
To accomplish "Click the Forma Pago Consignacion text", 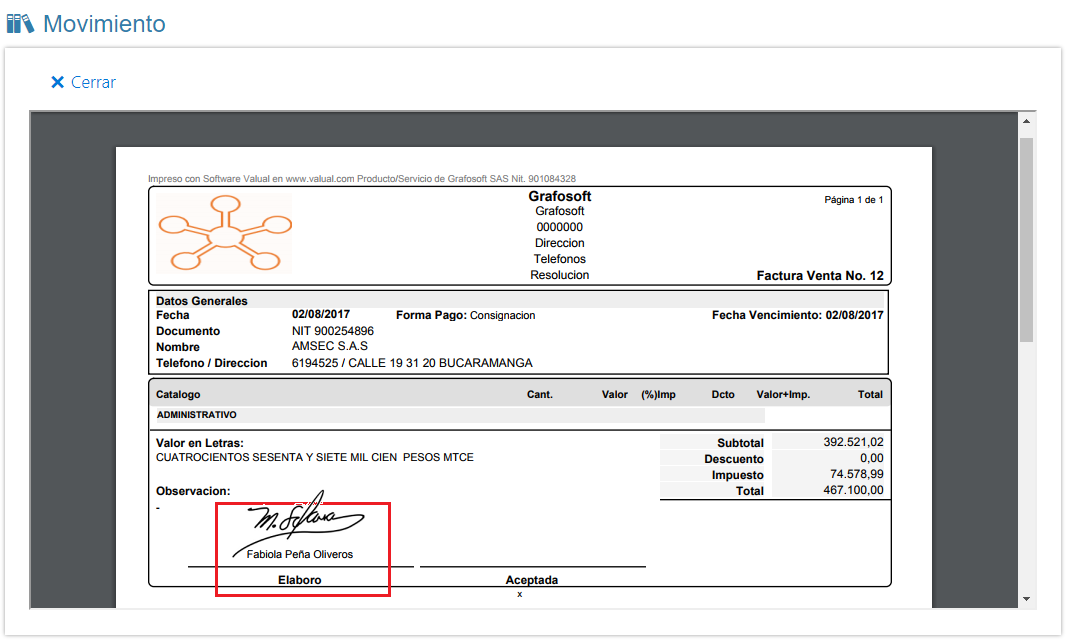I will point(466,315).
